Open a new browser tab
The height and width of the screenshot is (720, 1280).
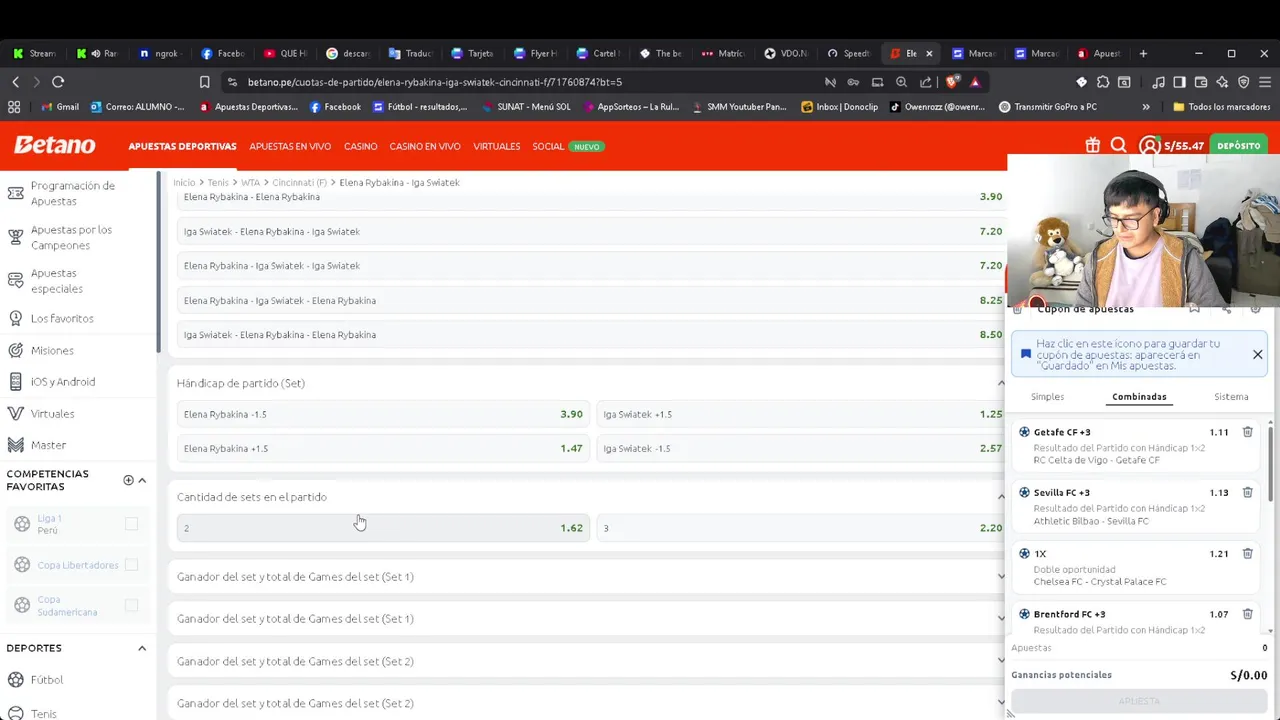[1143, 53]
